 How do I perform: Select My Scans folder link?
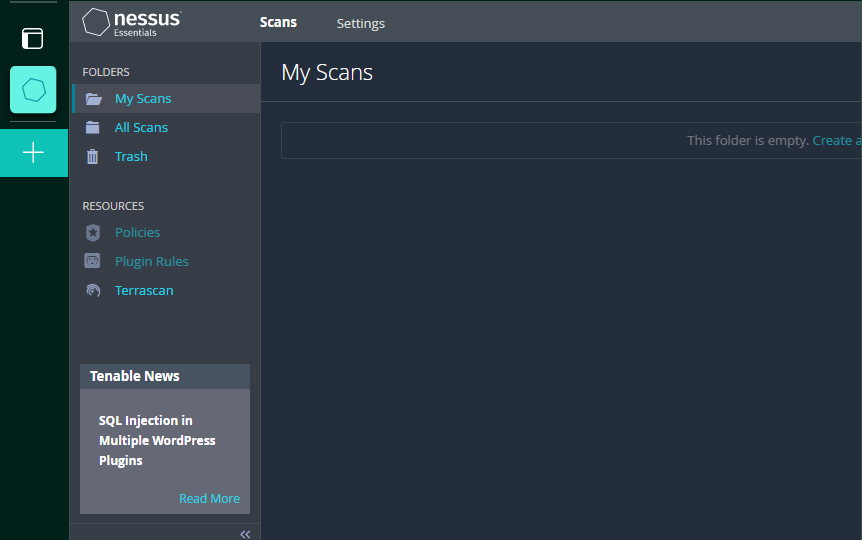click(143, 98)
